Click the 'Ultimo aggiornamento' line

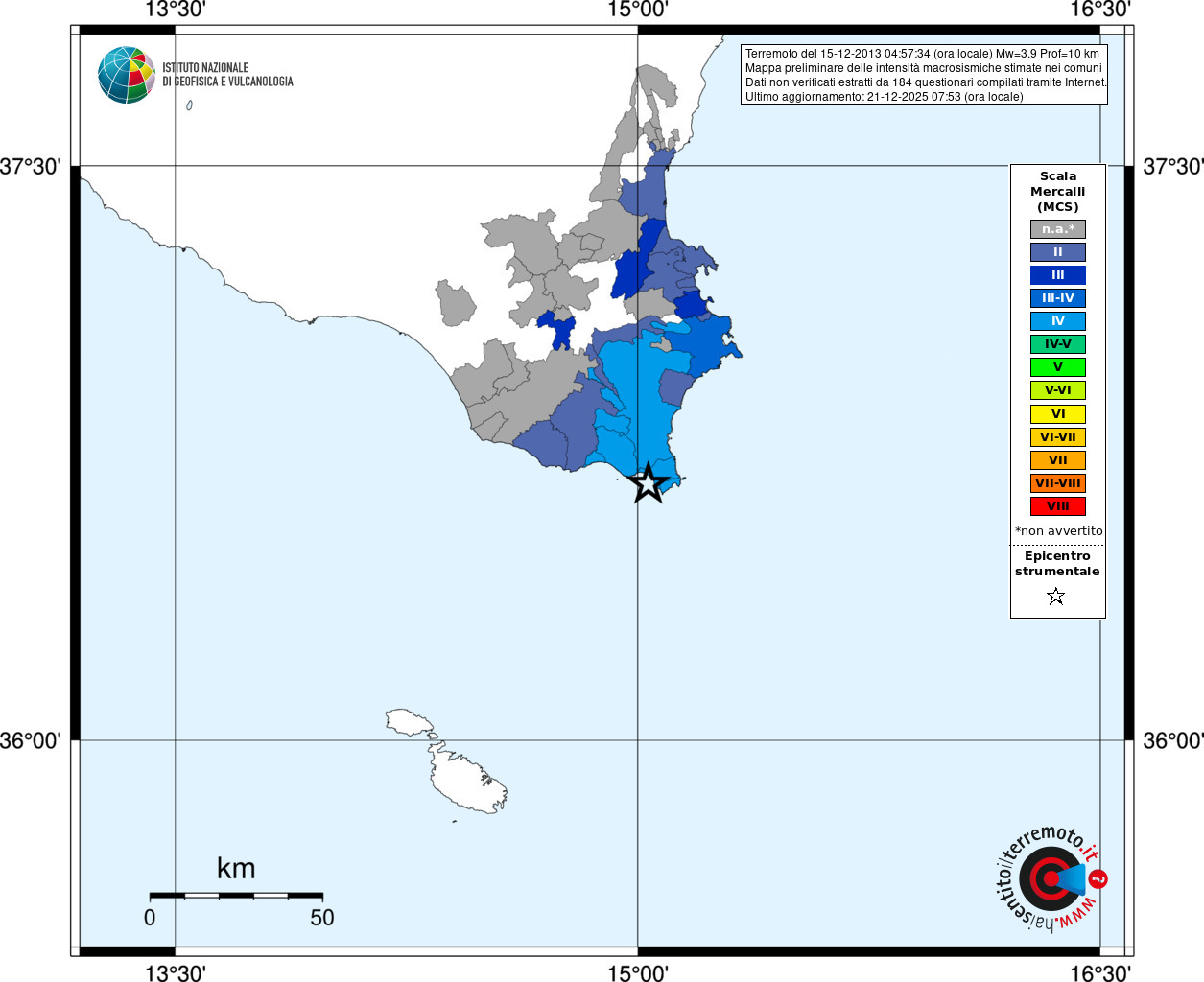[885, 97]
